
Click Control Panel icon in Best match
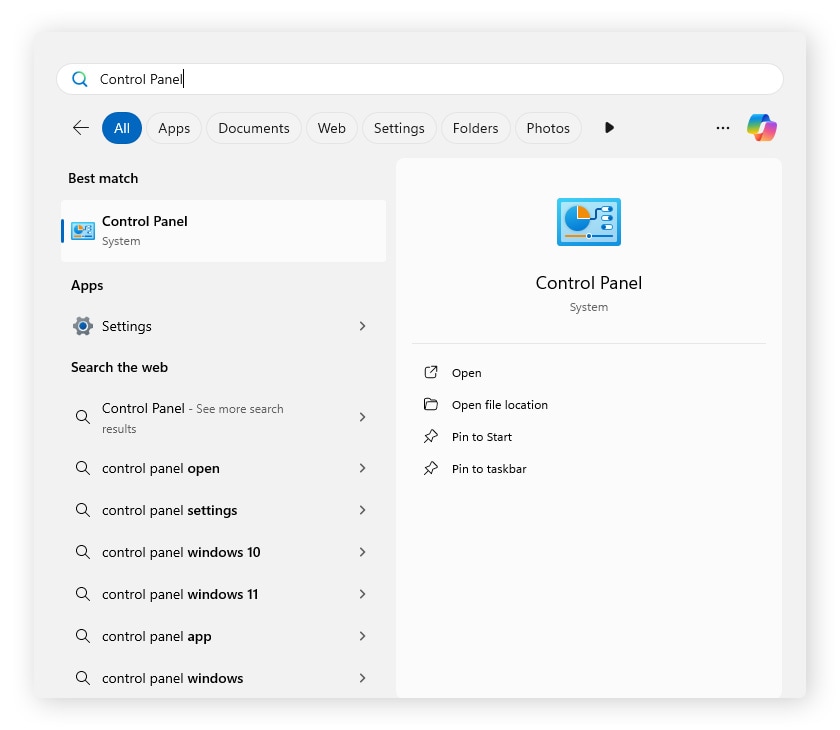[x=83, y=231]
